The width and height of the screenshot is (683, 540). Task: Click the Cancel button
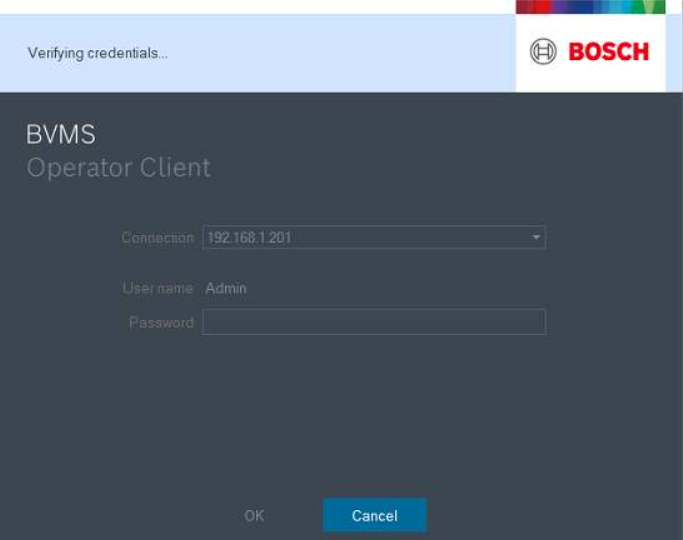coord(375,515)
